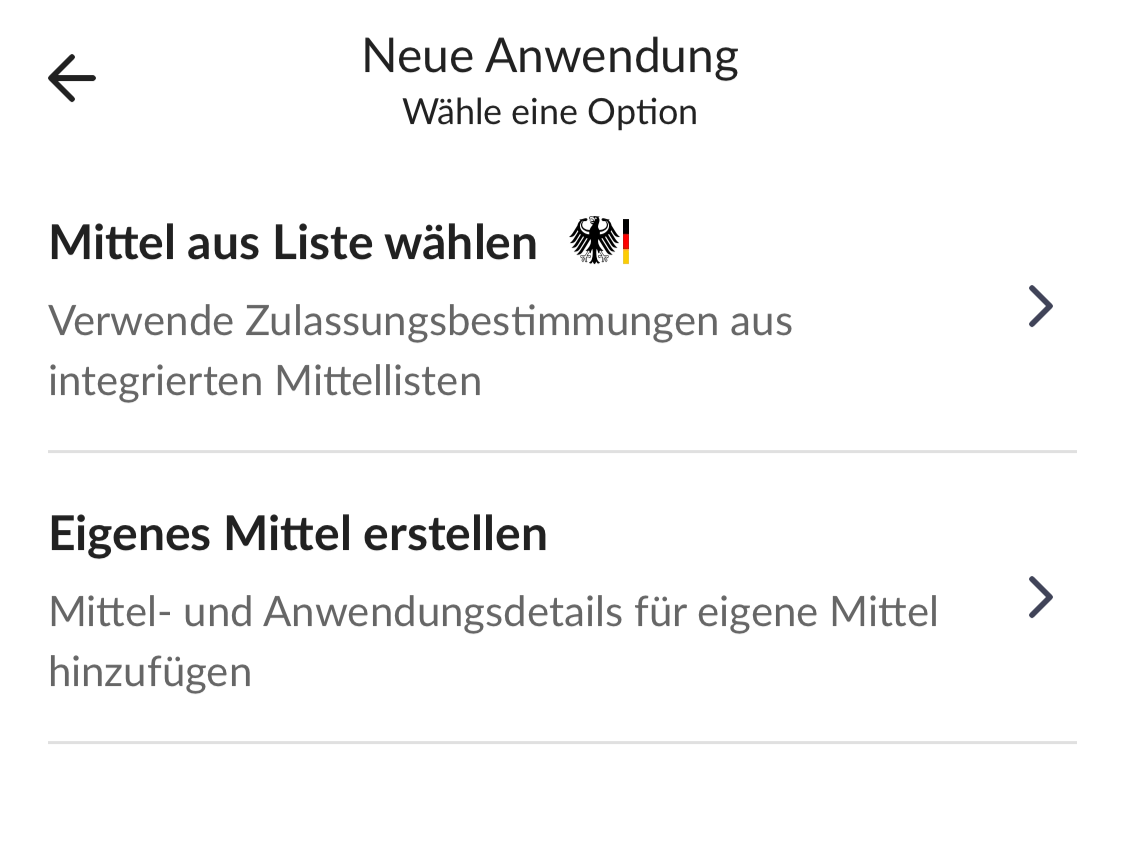The height and width of the screenshot is (844, 1125).
Task: Tap the word "hinzufügen"
Action: pyautogui.click(x=150, y=671)
